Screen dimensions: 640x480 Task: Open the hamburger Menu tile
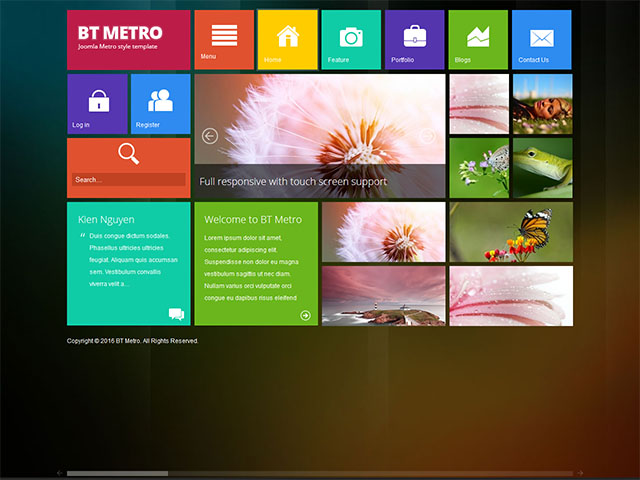(224, 40)
